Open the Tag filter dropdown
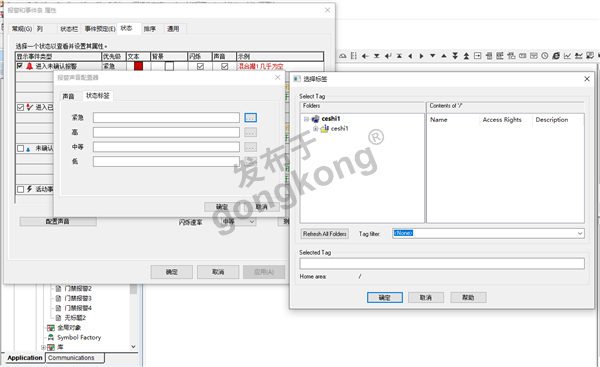 coord(580,233)
